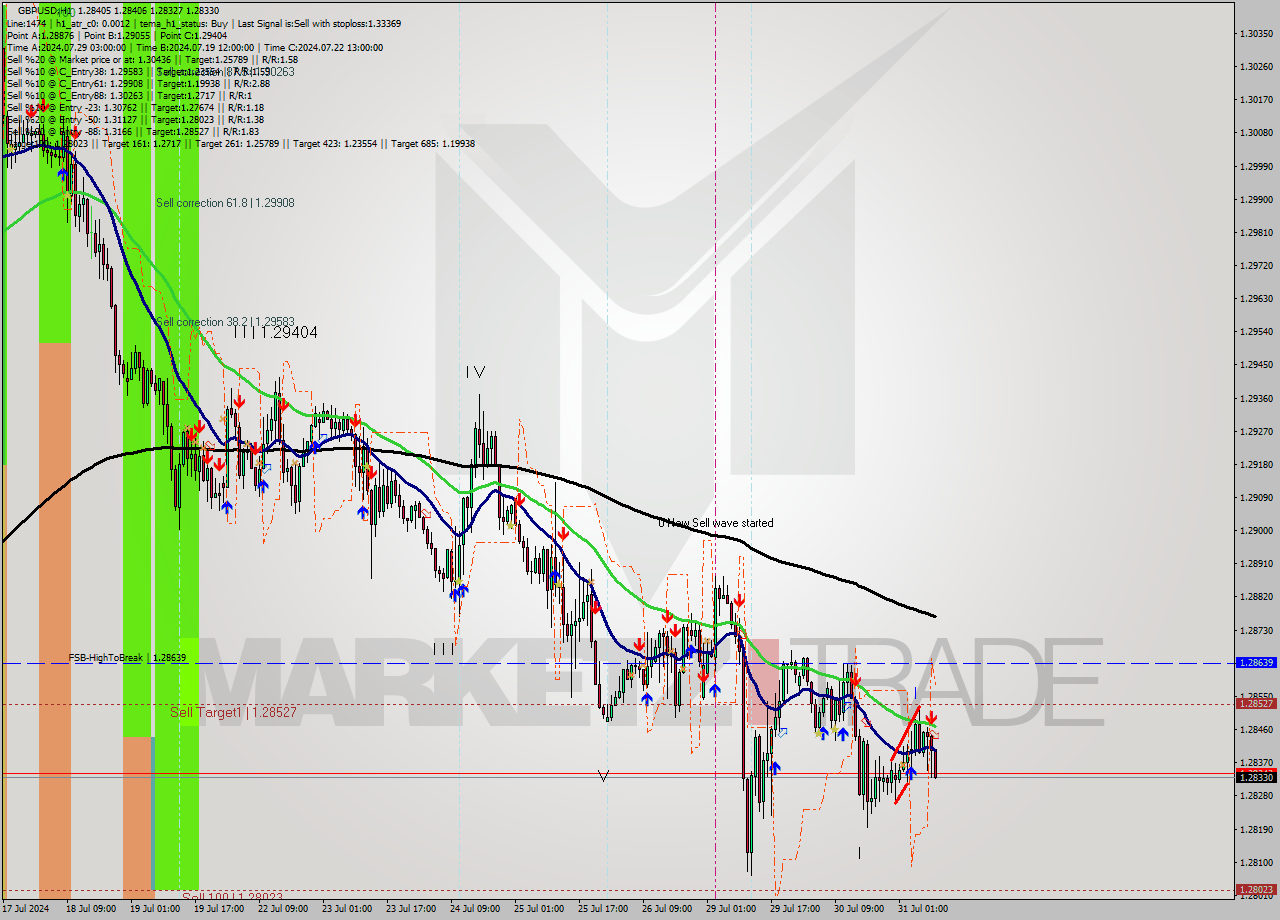Click the '19 Jul 17:00' time label
The width and height of the screenshot is (1280, 920).
[x=219, y=909]
